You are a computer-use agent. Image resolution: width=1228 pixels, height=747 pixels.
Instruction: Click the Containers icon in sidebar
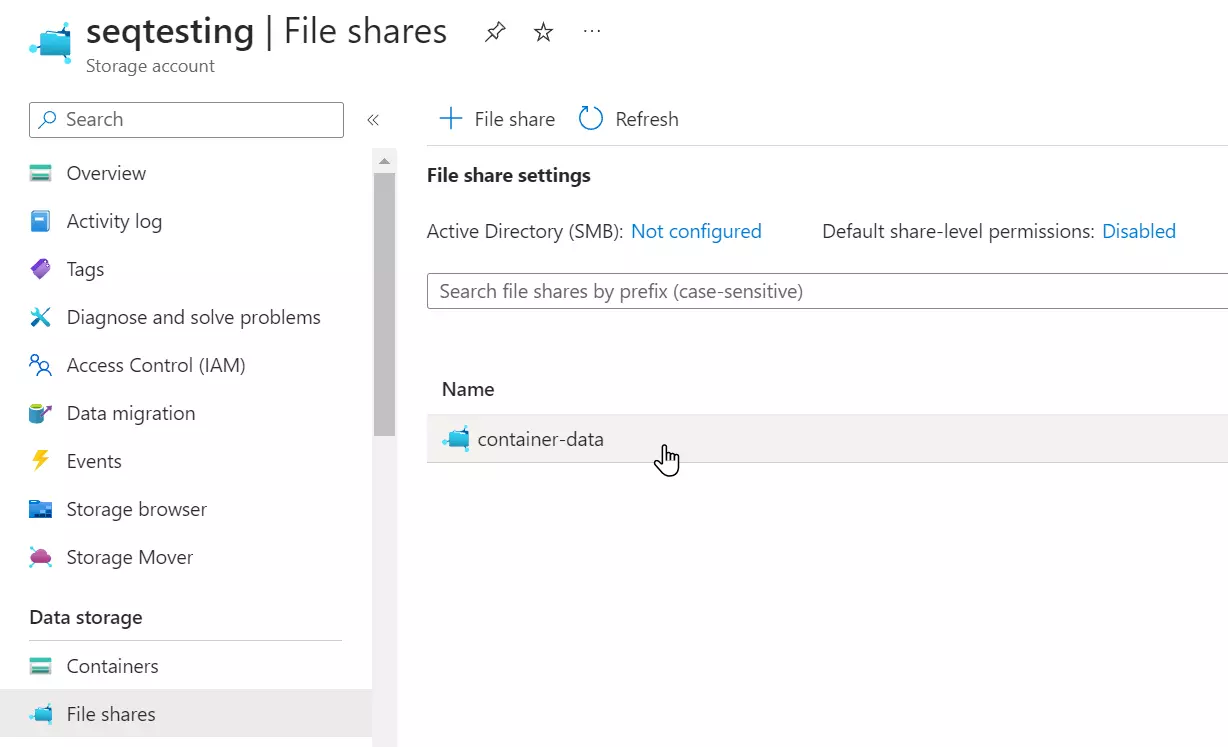pos(40,666)
